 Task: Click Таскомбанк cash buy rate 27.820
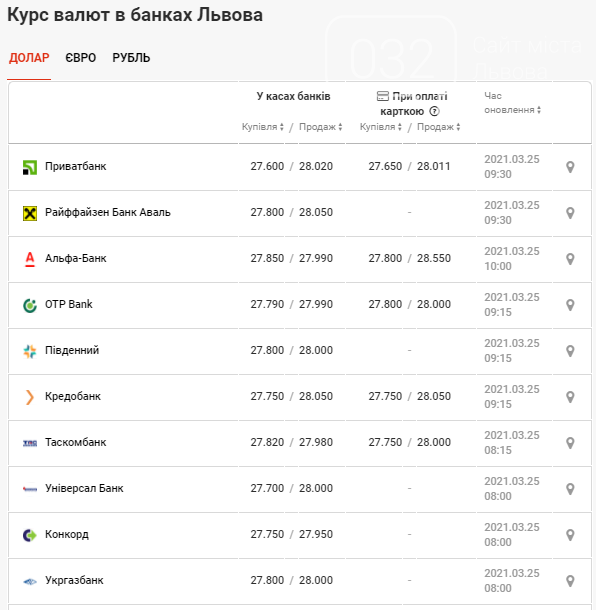[267, 442]
